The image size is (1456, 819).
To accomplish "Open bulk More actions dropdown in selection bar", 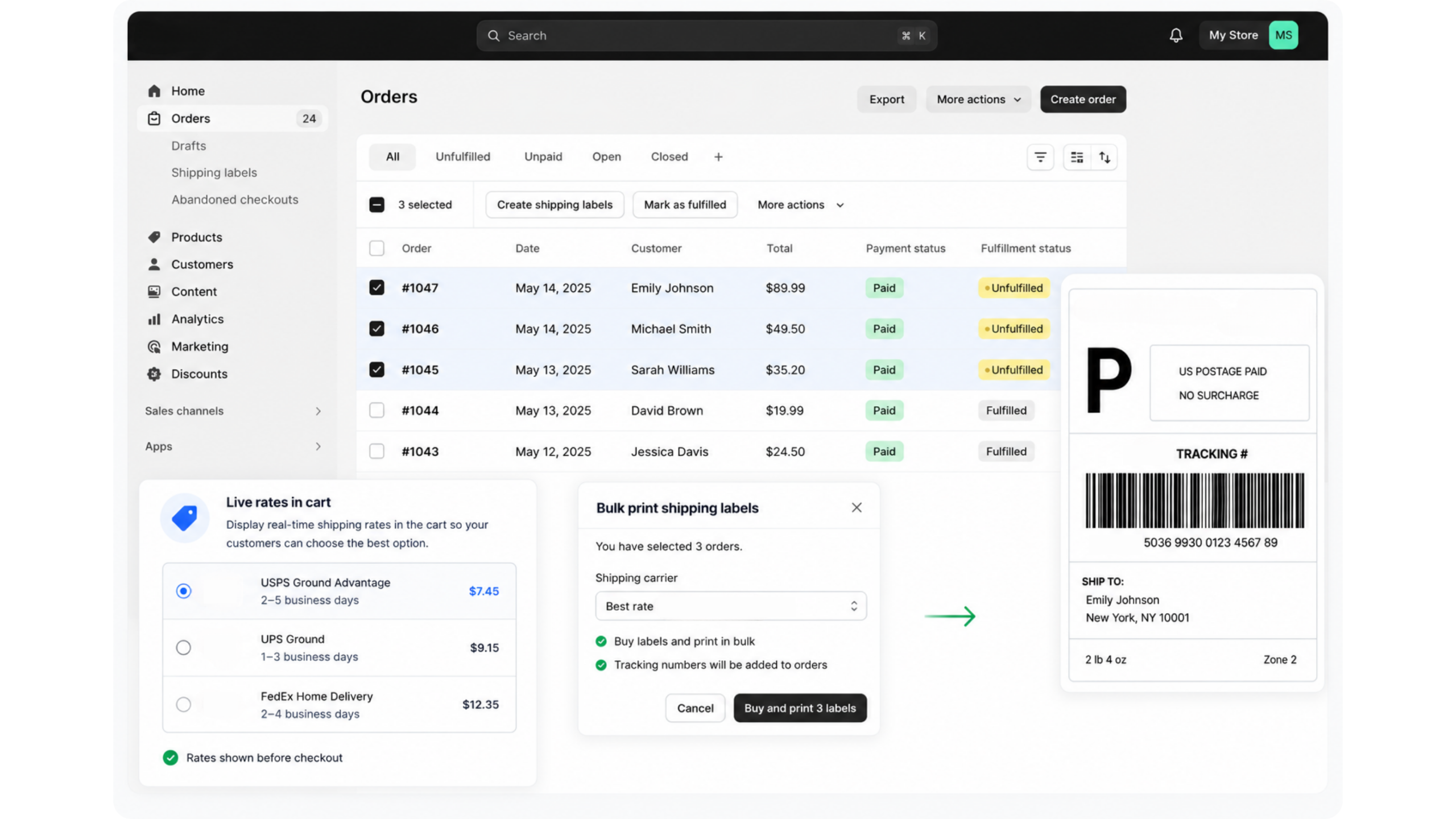I will (x=800, y=205).
